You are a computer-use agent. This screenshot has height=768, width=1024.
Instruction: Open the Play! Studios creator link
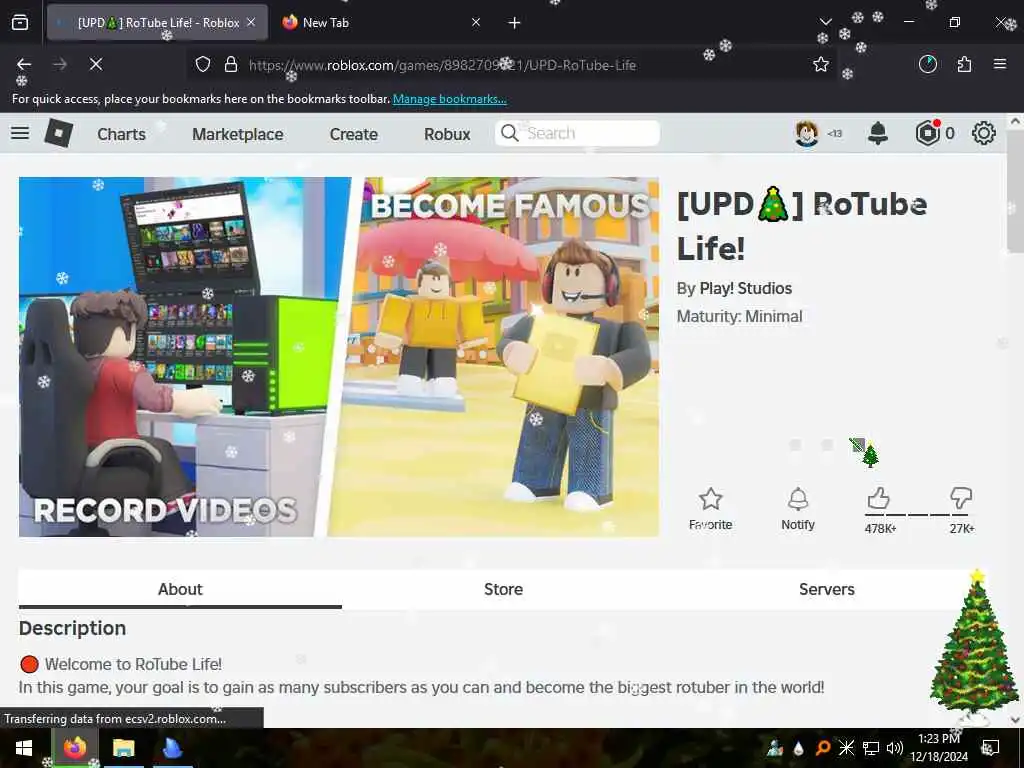746,289
